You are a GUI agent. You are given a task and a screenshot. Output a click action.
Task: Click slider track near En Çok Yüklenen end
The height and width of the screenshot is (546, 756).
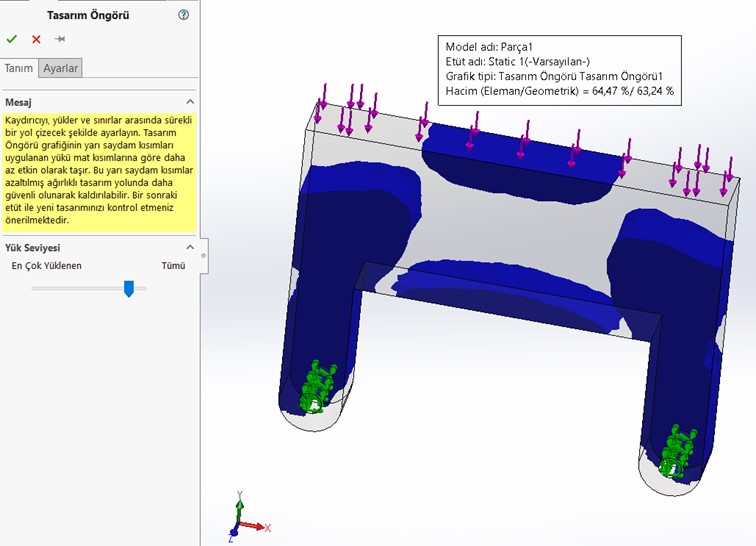(40, 288)
